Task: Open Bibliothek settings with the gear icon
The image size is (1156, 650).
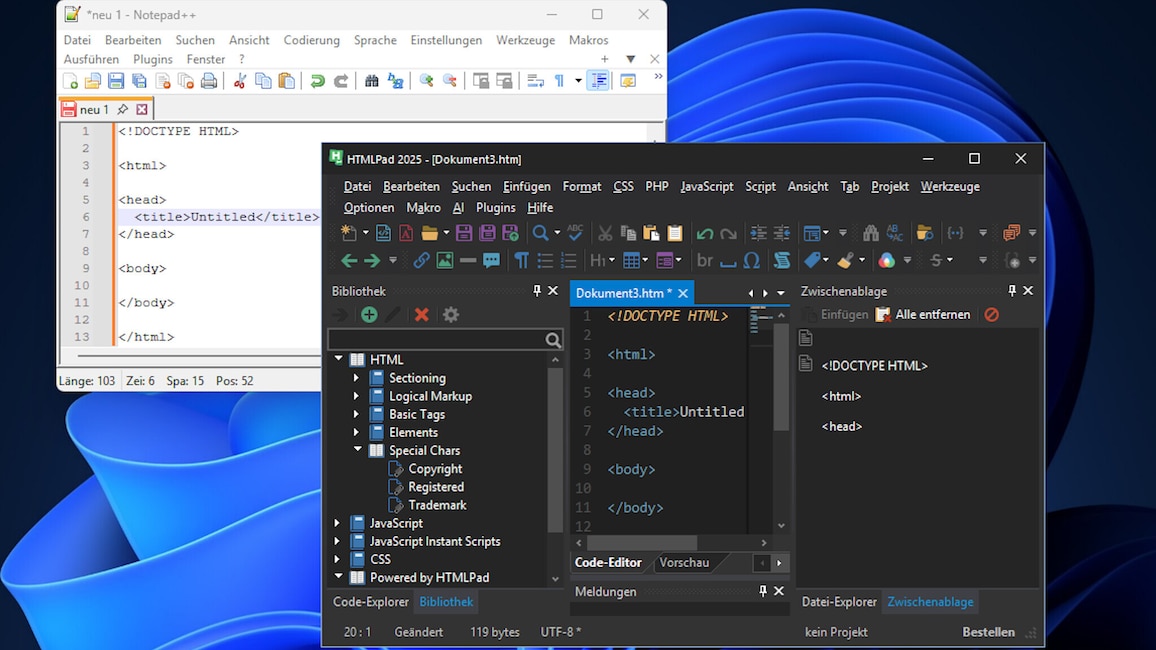Action: click(450, 315)
